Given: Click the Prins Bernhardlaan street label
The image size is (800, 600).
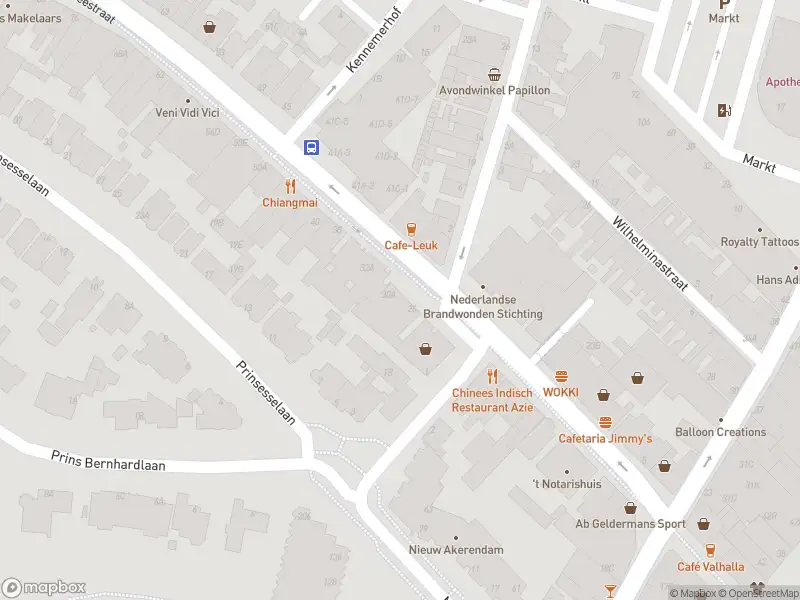Looking at the screenshot, I should (x=108, y=460).
